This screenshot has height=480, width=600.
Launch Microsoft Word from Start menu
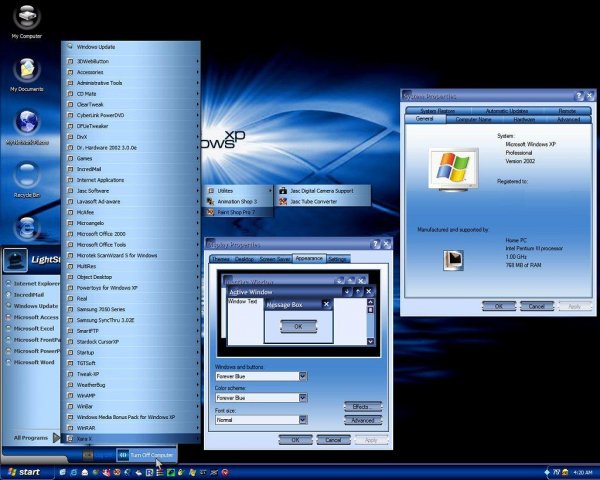click(30, 362)
